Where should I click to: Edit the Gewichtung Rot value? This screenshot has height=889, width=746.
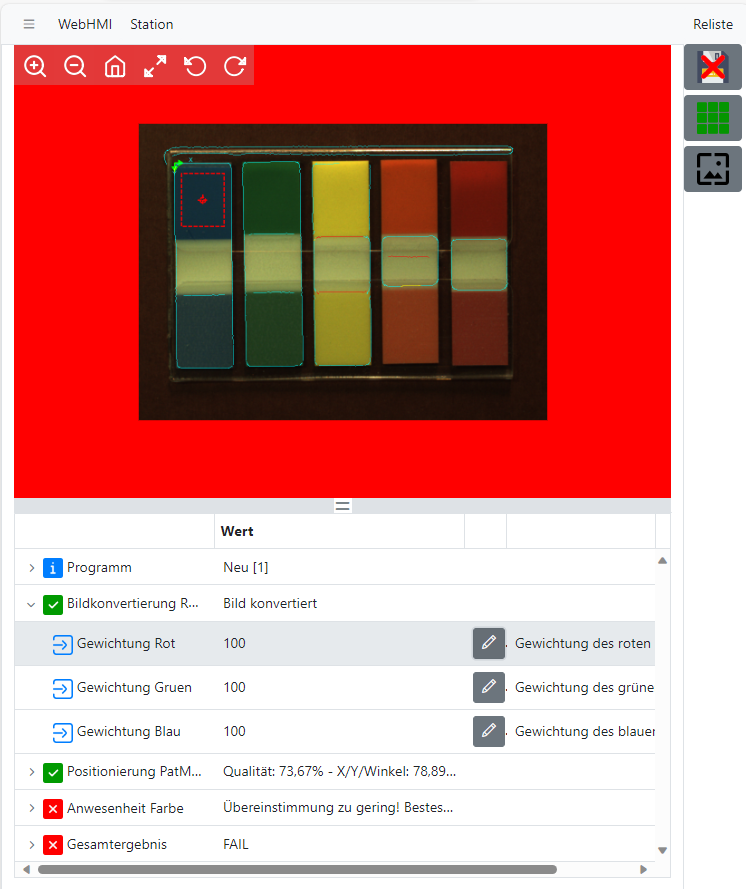pos(488,644)
